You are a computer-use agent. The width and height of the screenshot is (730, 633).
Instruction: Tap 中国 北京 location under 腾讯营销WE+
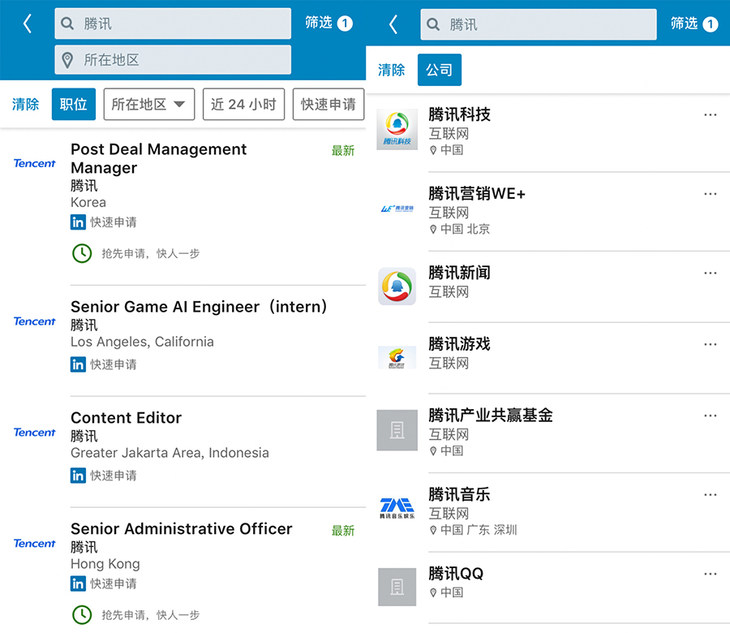point(460,229)
